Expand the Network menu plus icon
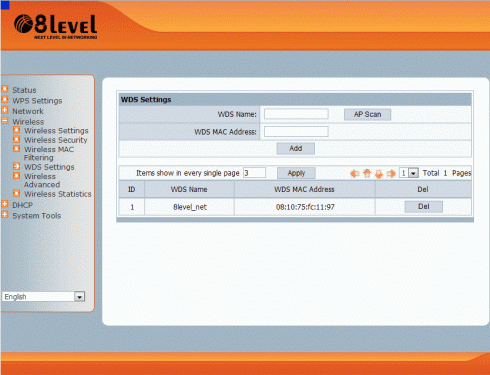Image resolution: width=490 pixels, height=375 pixels. (5, 110)
